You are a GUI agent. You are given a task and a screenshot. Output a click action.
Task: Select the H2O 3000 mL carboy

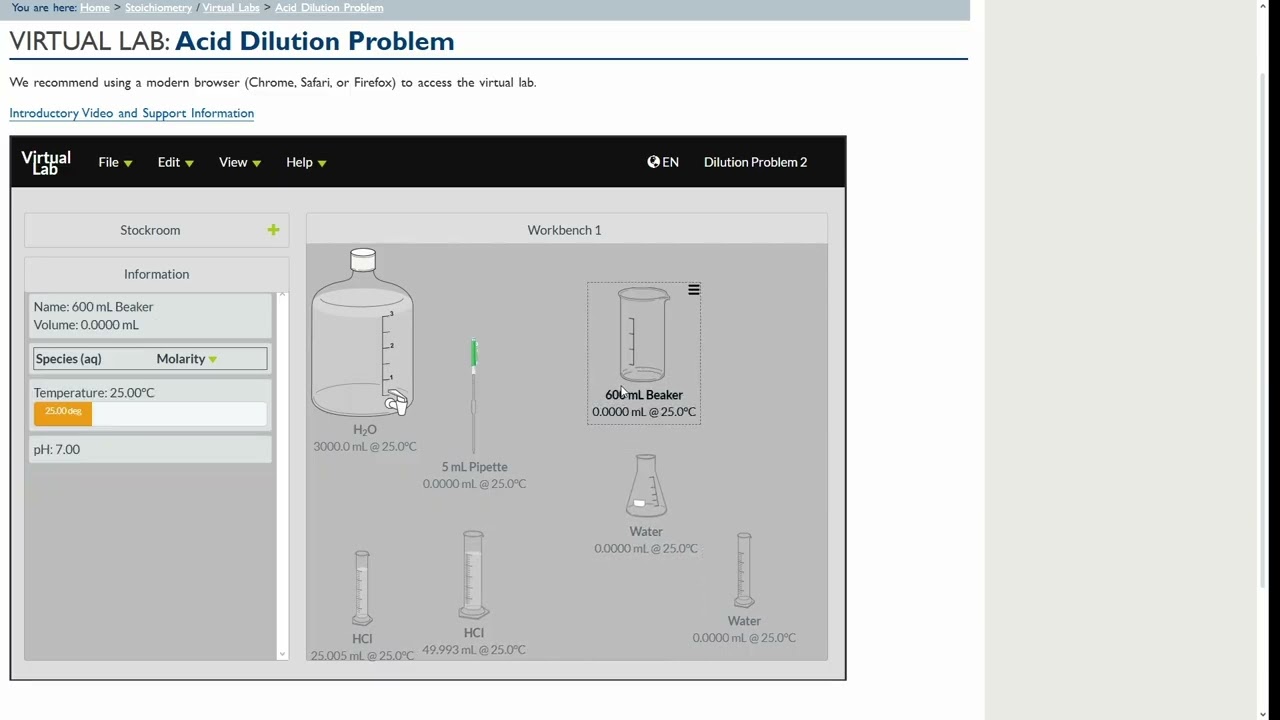(362, 333)
